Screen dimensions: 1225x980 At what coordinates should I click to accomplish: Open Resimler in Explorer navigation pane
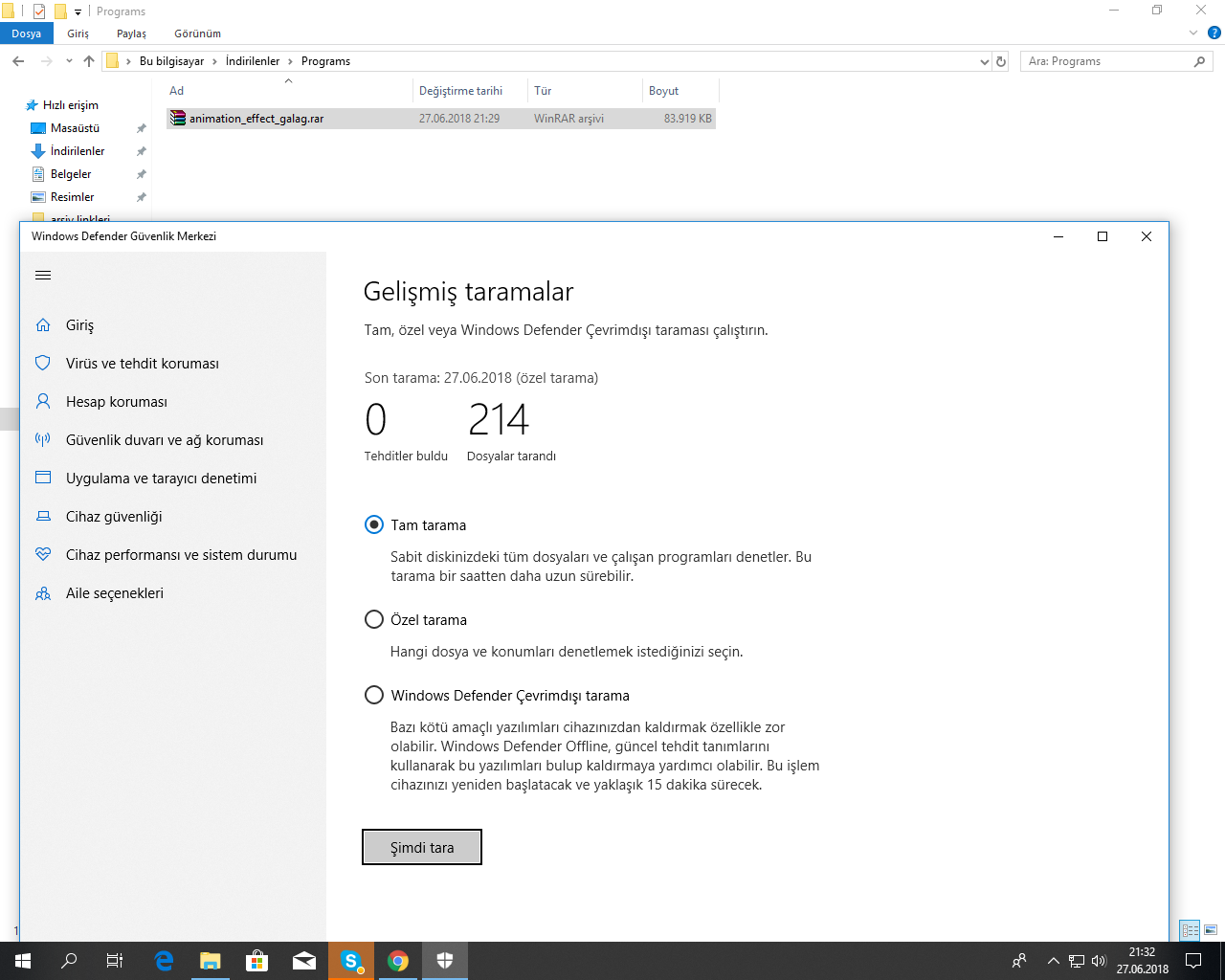pos(72,197)
